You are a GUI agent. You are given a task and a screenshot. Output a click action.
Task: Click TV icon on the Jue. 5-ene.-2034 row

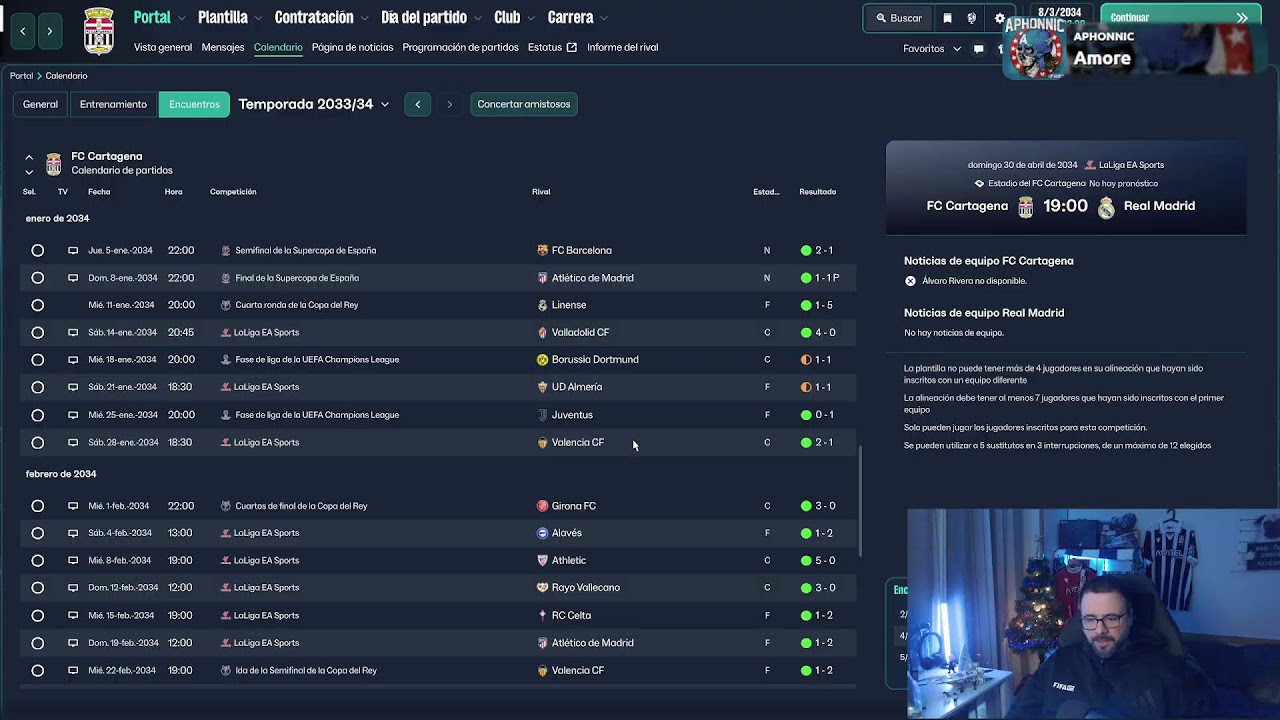click(x=73, y=250)
